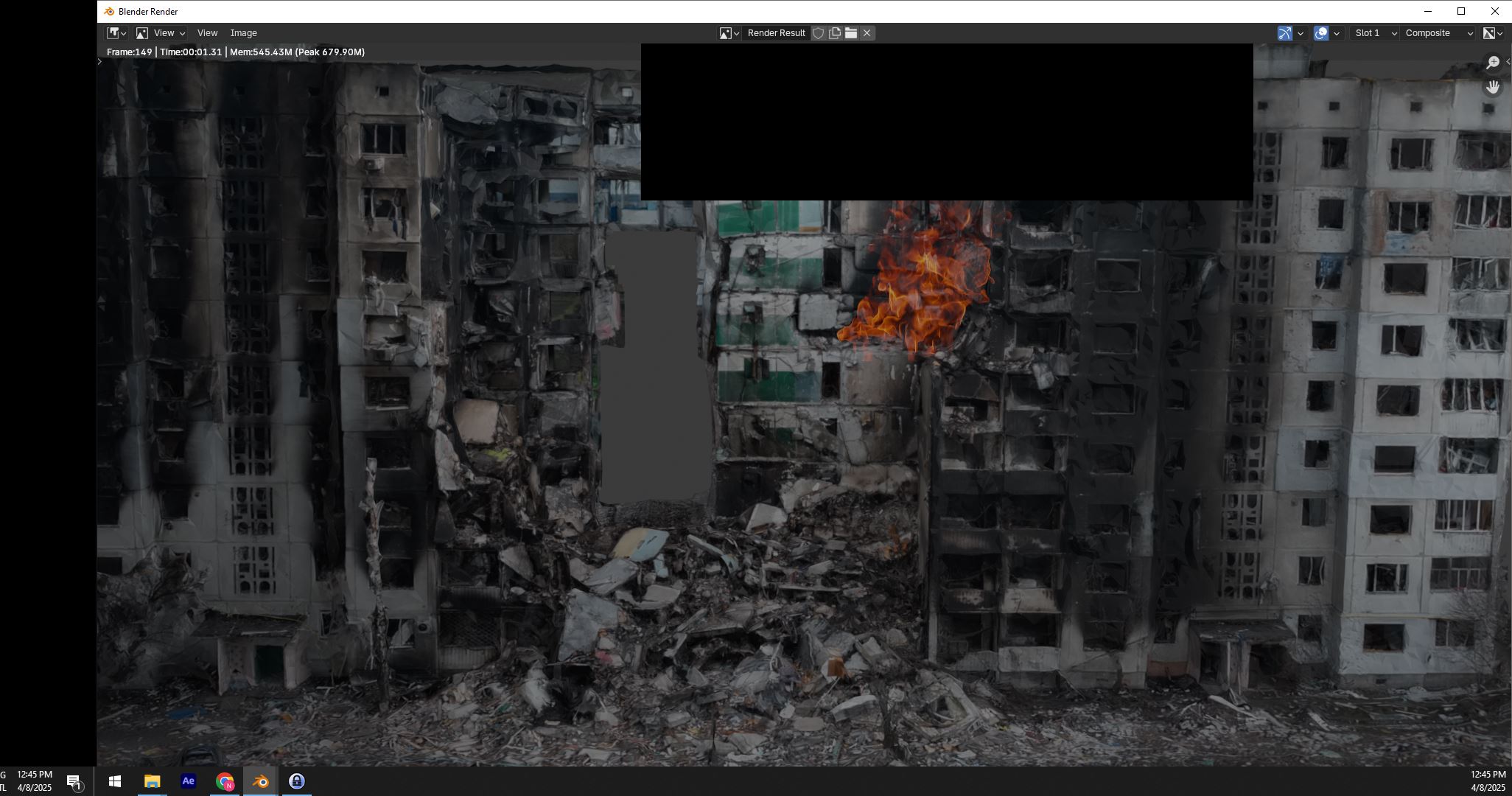Open the purple lock app on taskbar

coord(297,781)
